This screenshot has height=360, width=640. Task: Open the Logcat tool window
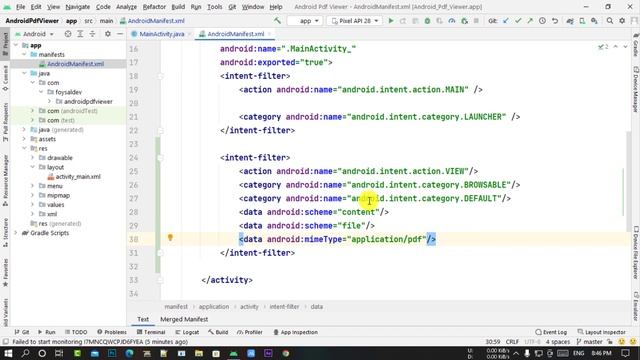pos(187,332)
